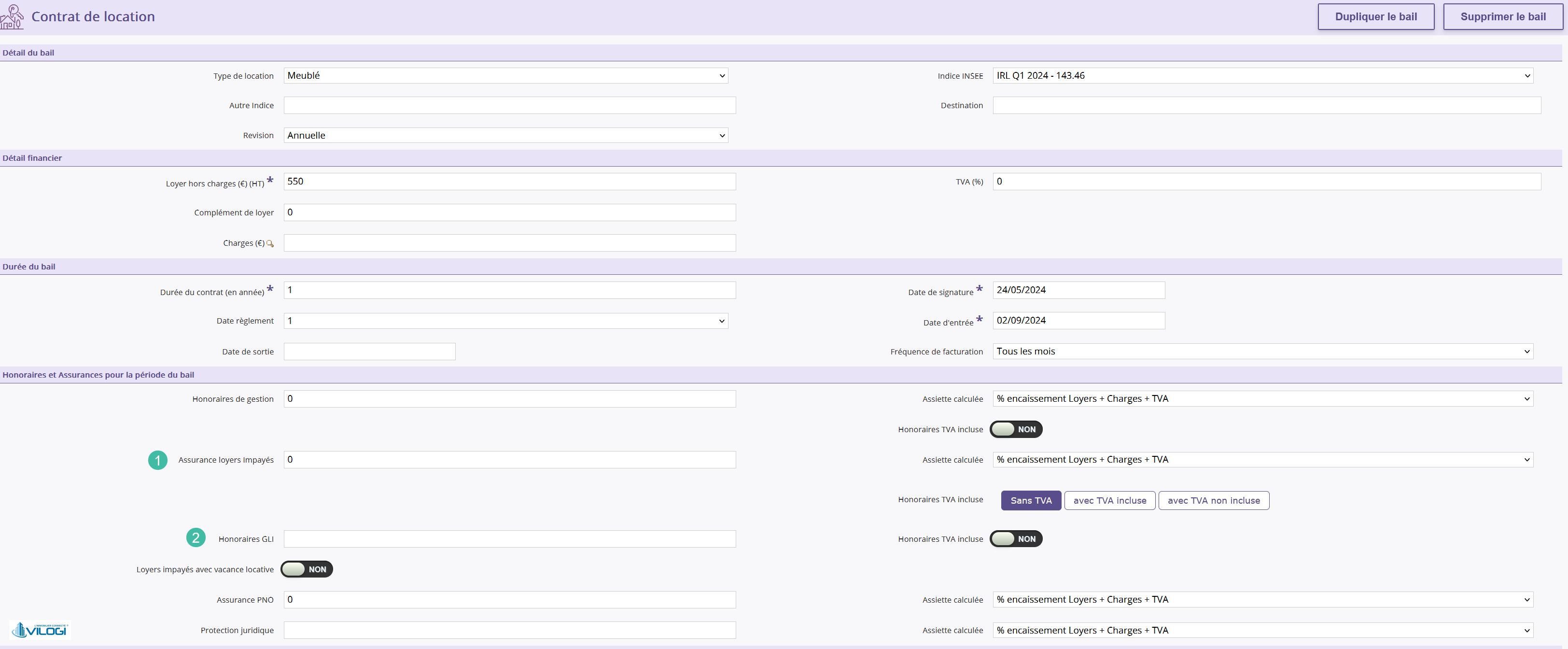The image size is (1568, 649).
Task: Open the Type de location dropdown
Action: pos(506,75)
